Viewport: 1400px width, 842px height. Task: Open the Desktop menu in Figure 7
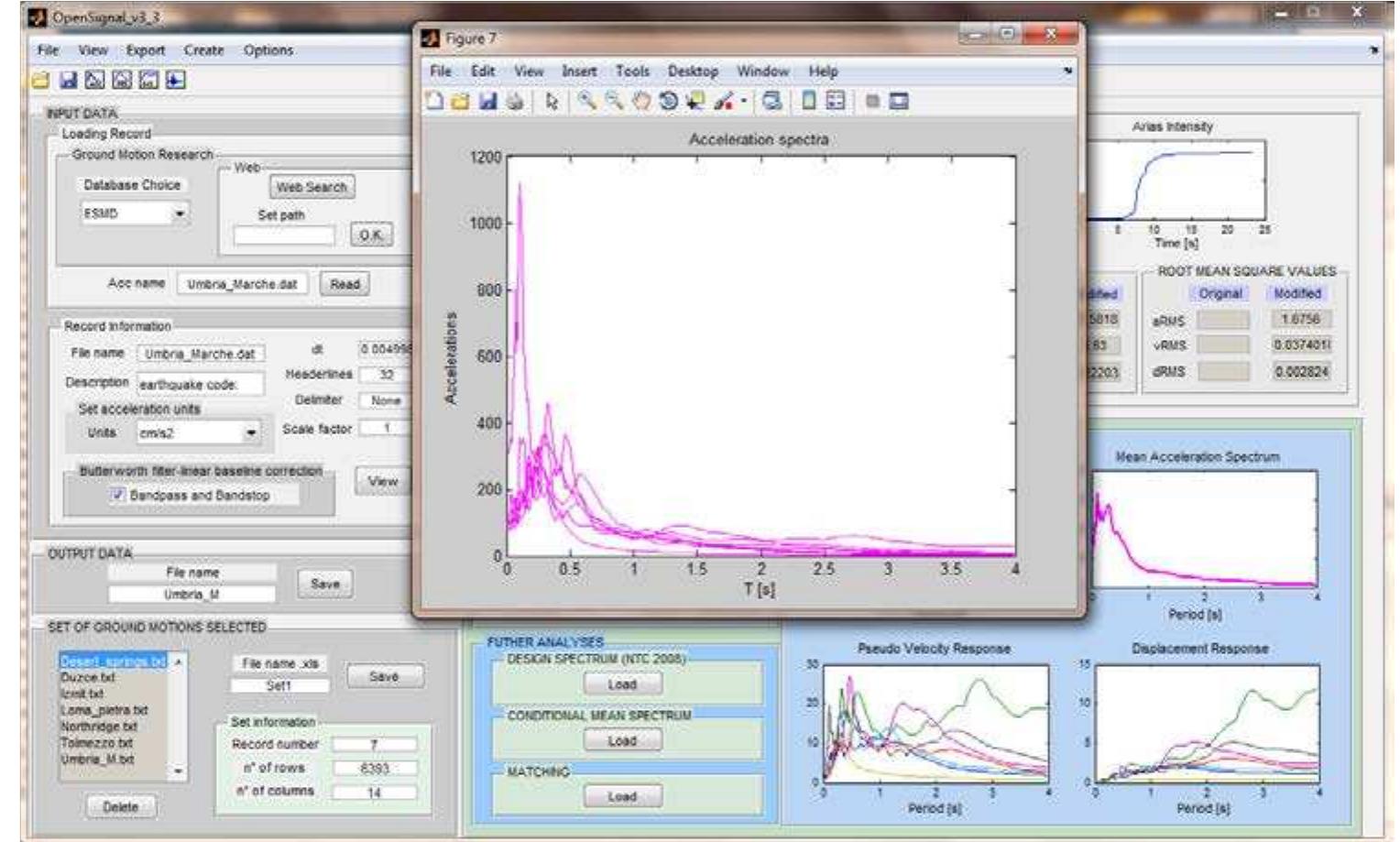click(693, 71)
